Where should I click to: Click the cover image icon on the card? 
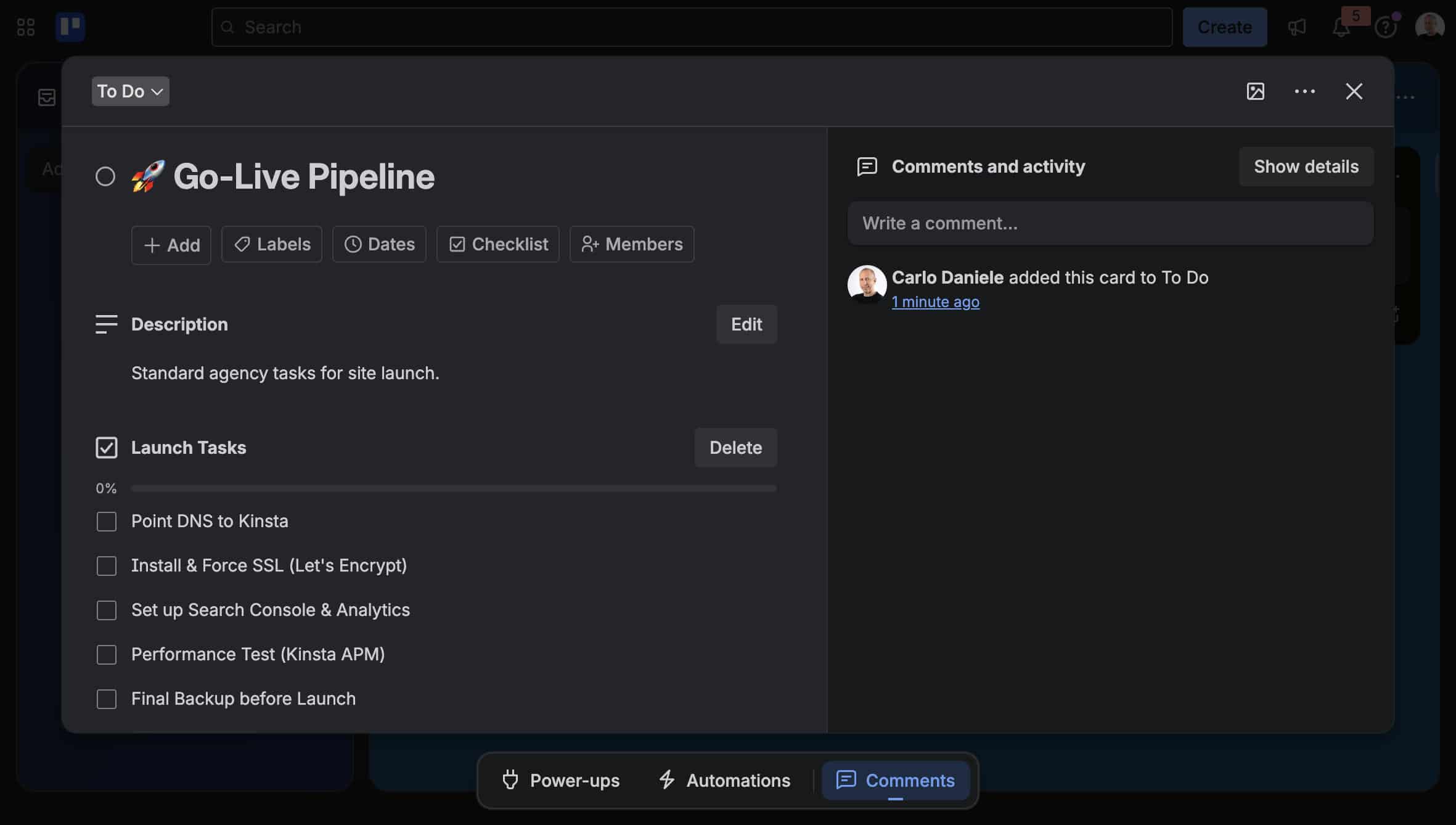[1255, 91]
